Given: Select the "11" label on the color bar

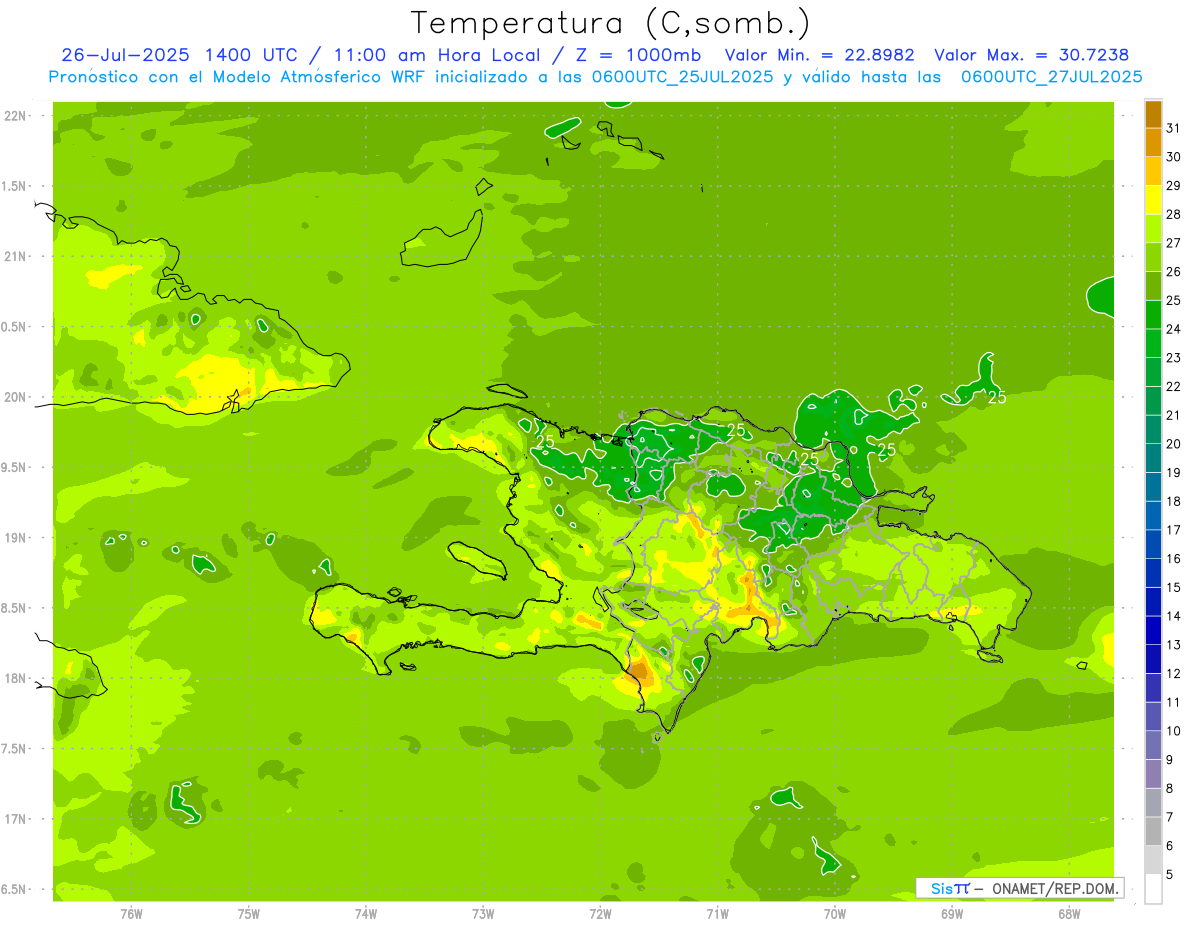Looking at the screenshot, I should point(1174,702).
